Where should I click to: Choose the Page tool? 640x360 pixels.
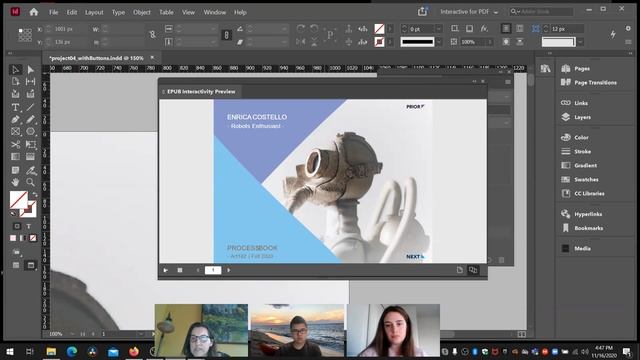15,82
